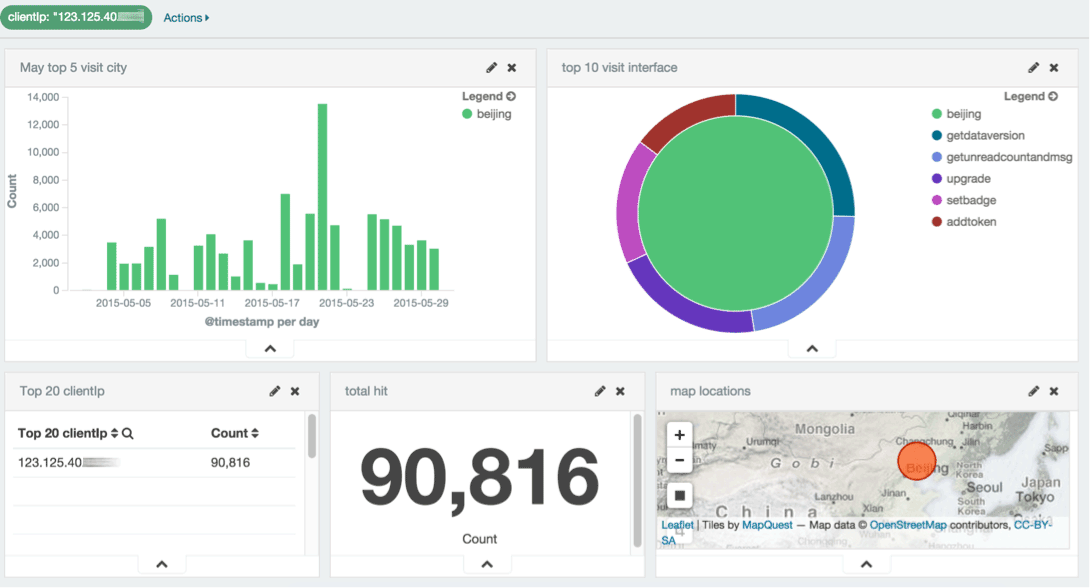This screenshot has width=1090, height=588.
Task: Select getdataversion in pie legend
Action: coord(978,136)
